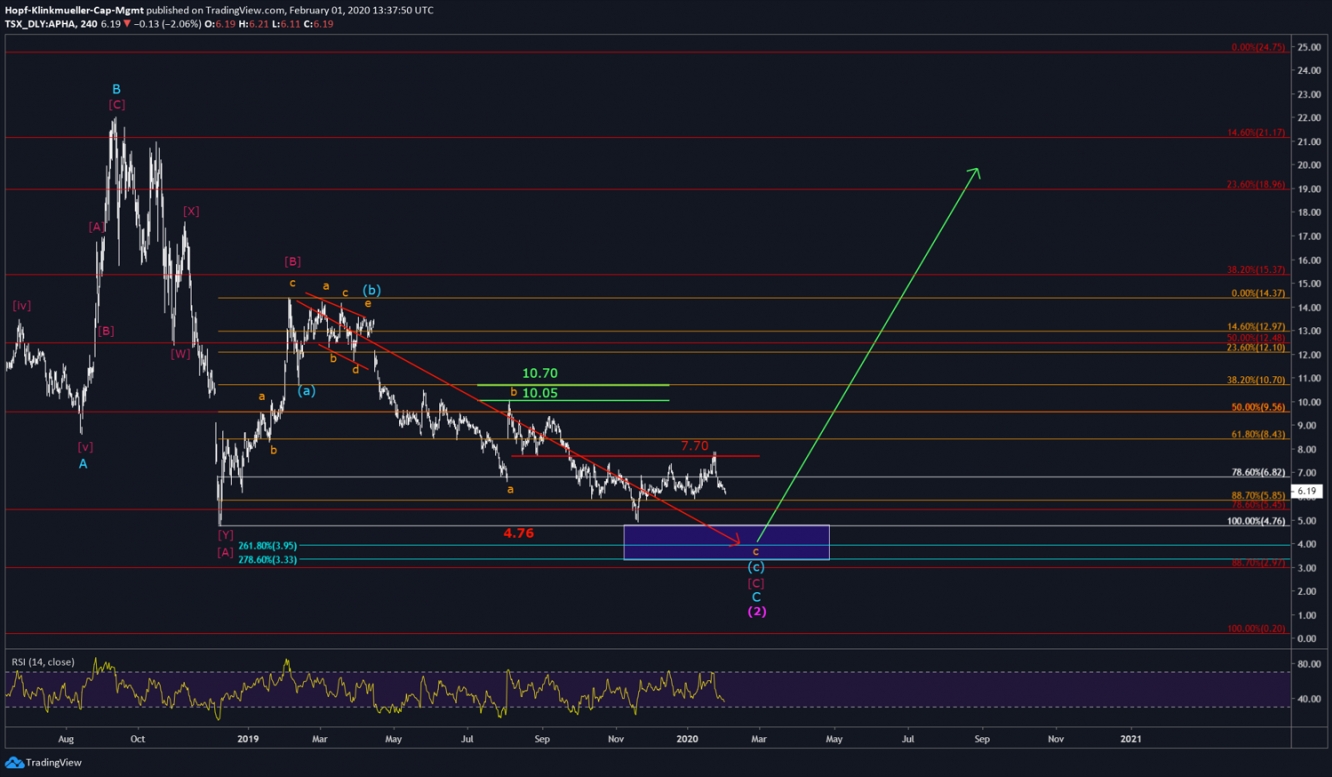Select the 38.20%(10.70) retracement label

(1256, 380)
